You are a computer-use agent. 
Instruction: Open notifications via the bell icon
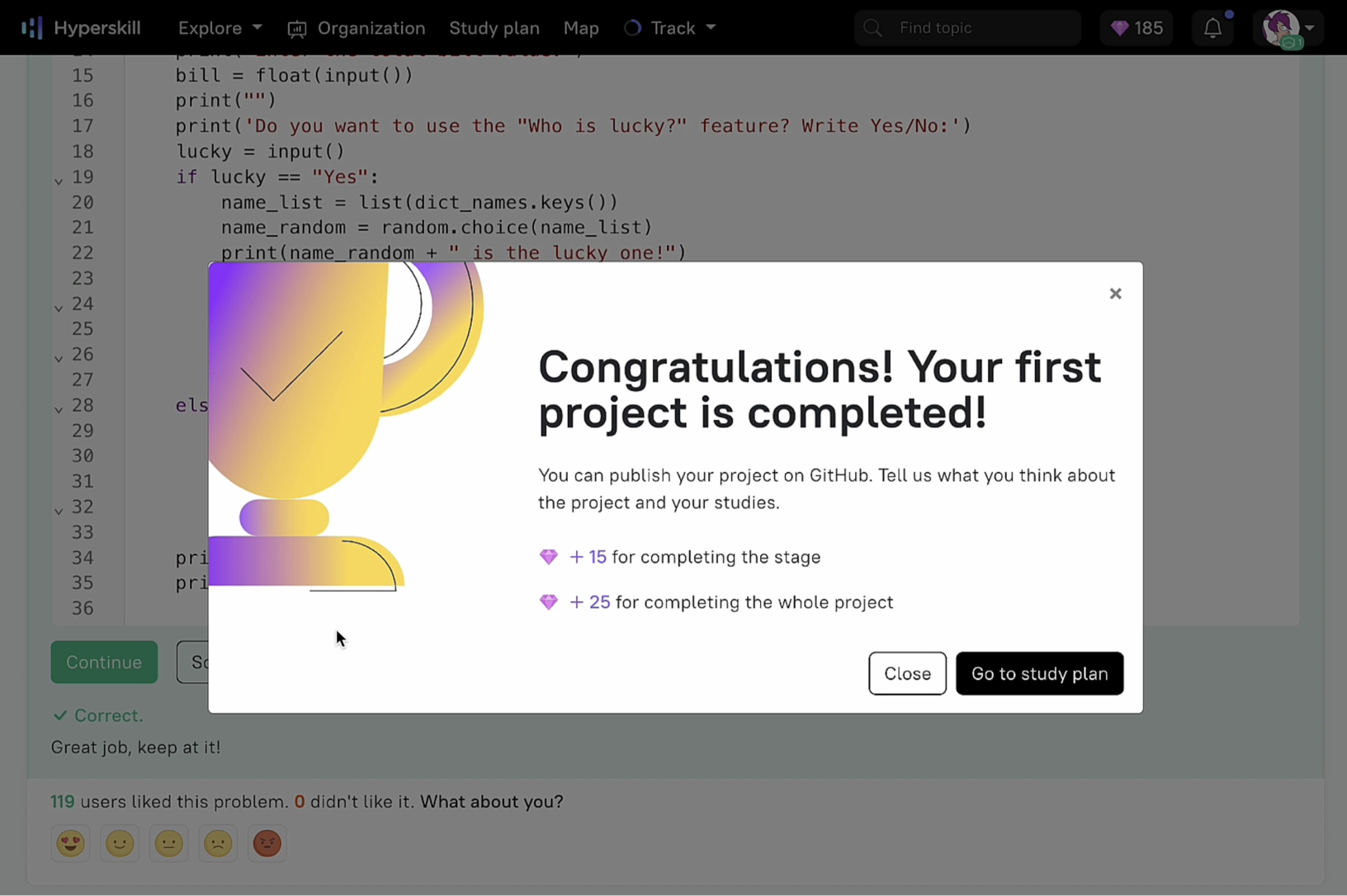(1212, 27)
